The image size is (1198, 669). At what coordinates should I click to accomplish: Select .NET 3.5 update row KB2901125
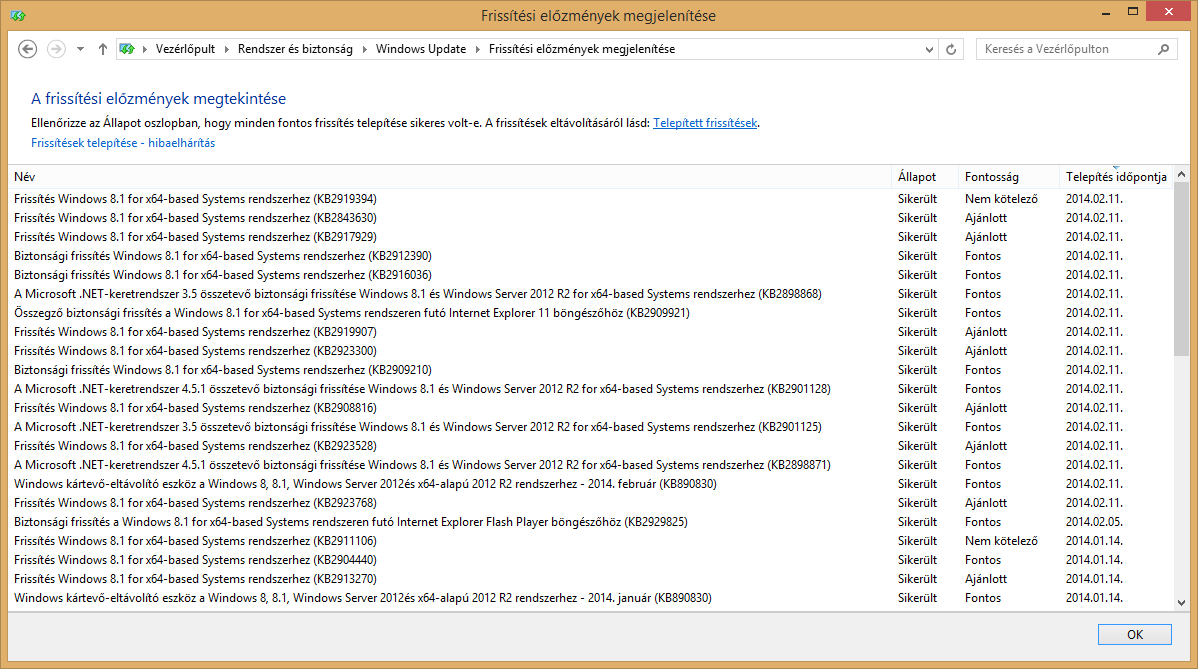point(590,427)
